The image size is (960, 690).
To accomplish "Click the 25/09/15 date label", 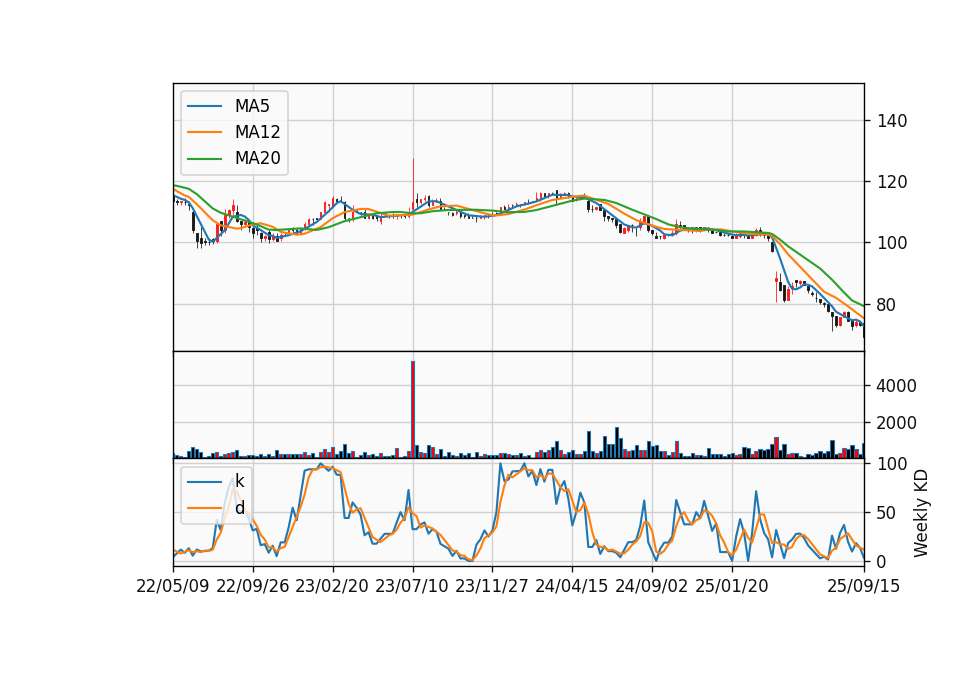I will (863, 586).
